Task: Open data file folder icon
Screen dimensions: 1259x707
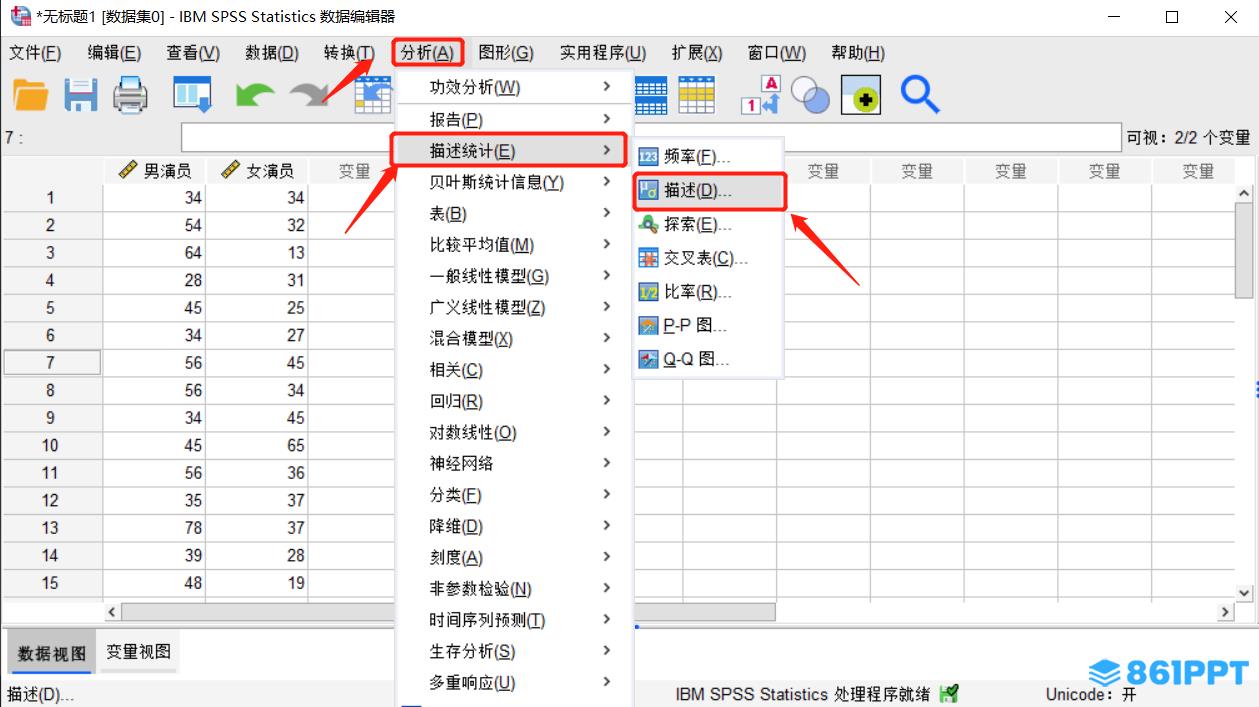Action: coord(31,95)
